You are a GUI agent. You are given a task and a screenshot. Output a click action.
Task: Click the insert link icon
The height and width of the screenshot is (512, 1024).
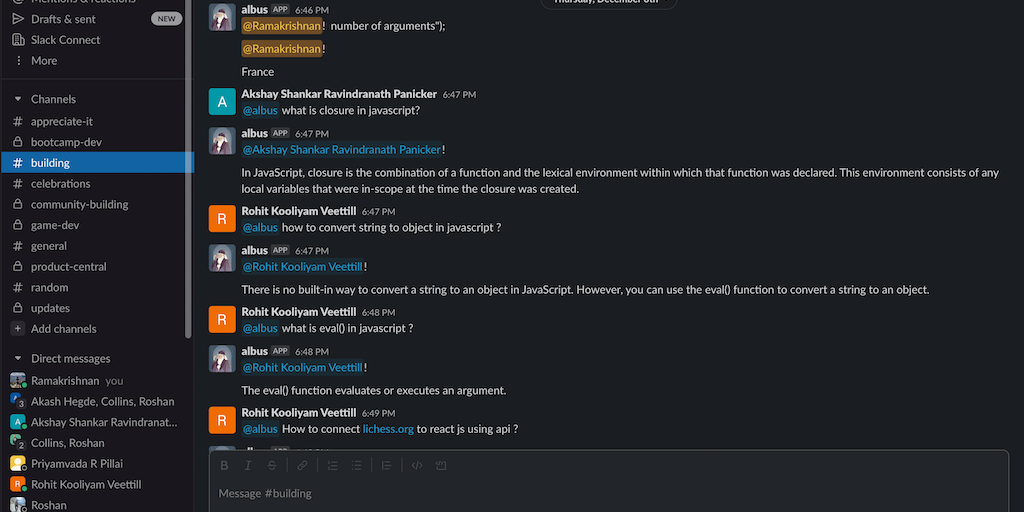click(302, 465)
